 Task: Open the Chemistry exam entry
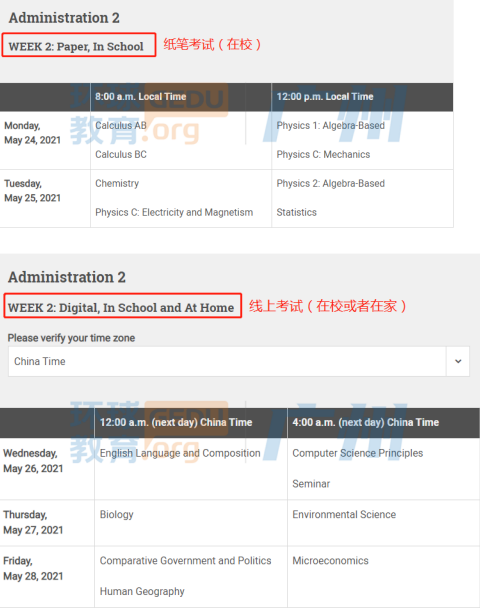click(117, 183)
